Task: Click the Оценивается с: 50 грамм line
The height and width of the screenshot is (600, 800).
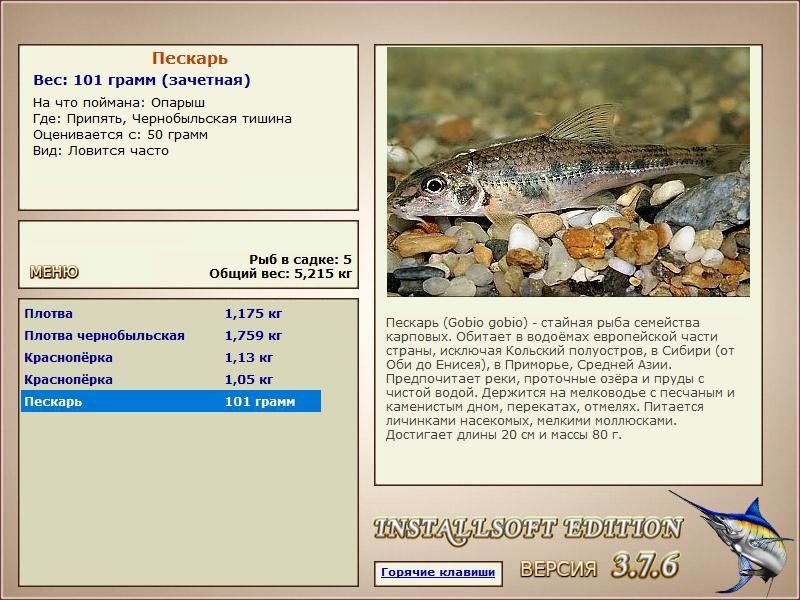Action: coord(120,135)
